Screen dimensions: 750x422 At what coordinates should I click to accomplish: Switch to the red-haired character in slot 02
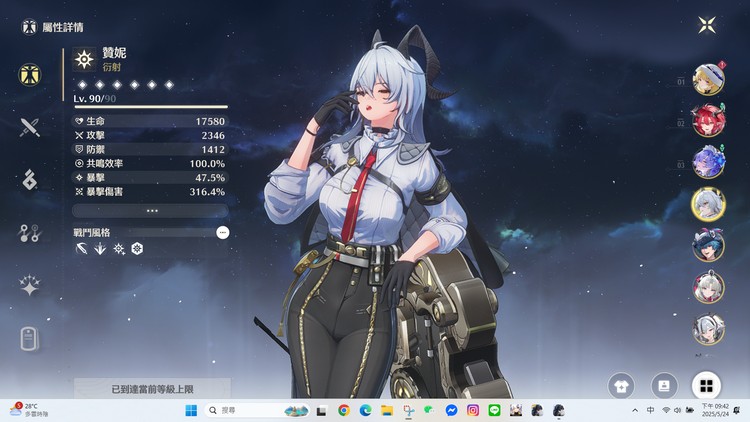tap(708, 122)
